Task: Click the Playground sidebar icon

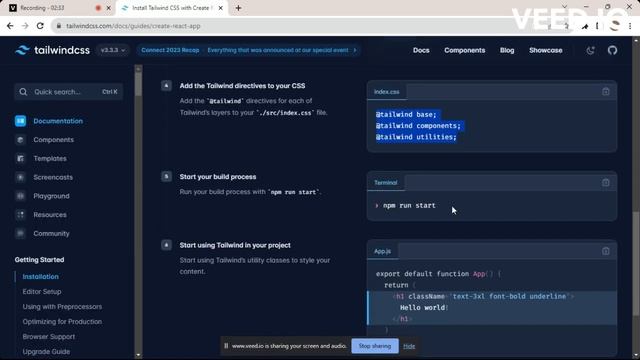Action: 20,196
